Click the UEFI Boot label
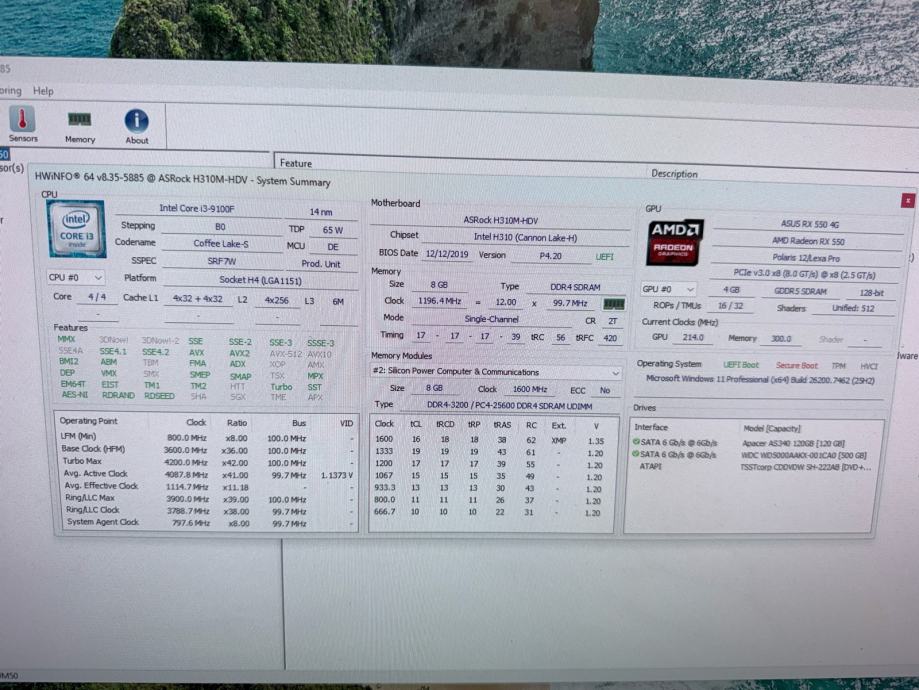The height and width of the screenshot is (690, 919). 741,365
